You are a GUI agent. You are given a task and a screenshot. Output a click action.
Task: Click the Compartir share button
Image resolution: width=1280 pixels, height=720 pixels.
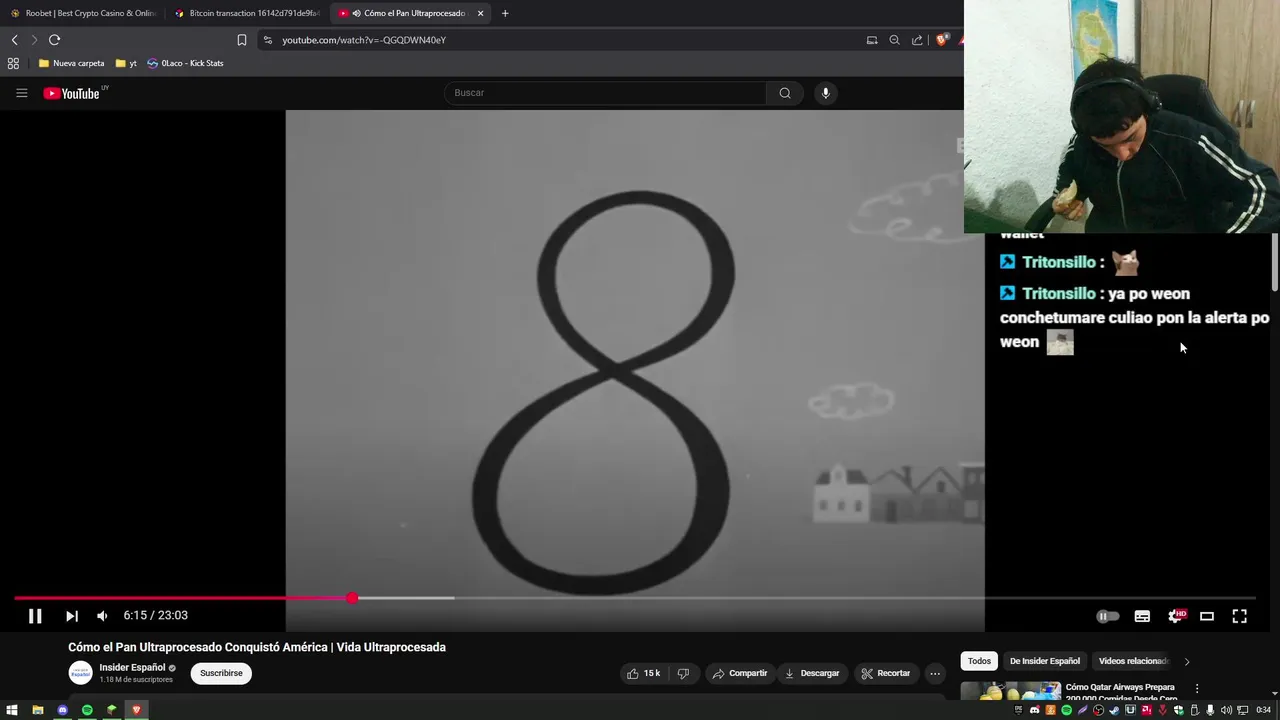pos(739,673)
